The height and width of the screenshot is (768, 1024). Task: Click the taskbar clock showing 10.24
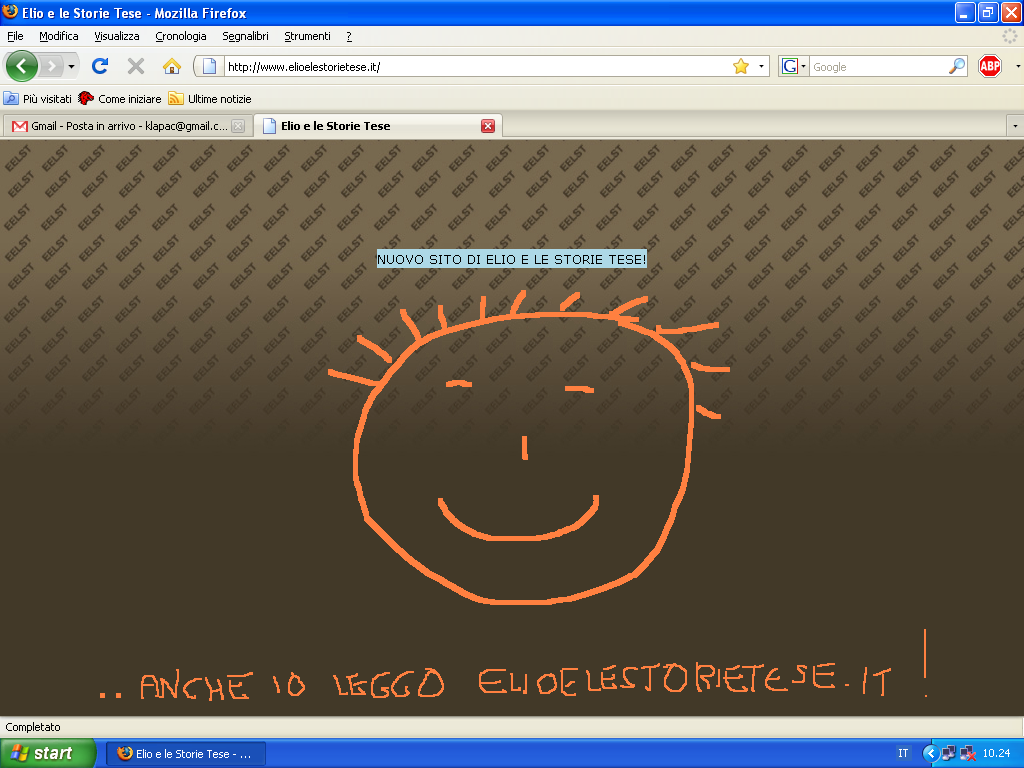click(x=997, y=753)
